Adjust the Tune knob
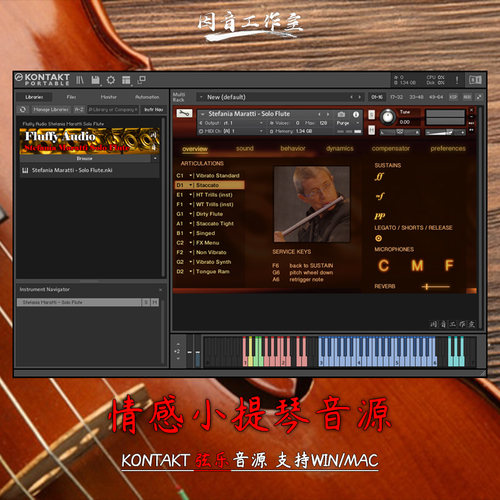The height and width of the screenshot is (500, 500). click(x=387, y=117)
